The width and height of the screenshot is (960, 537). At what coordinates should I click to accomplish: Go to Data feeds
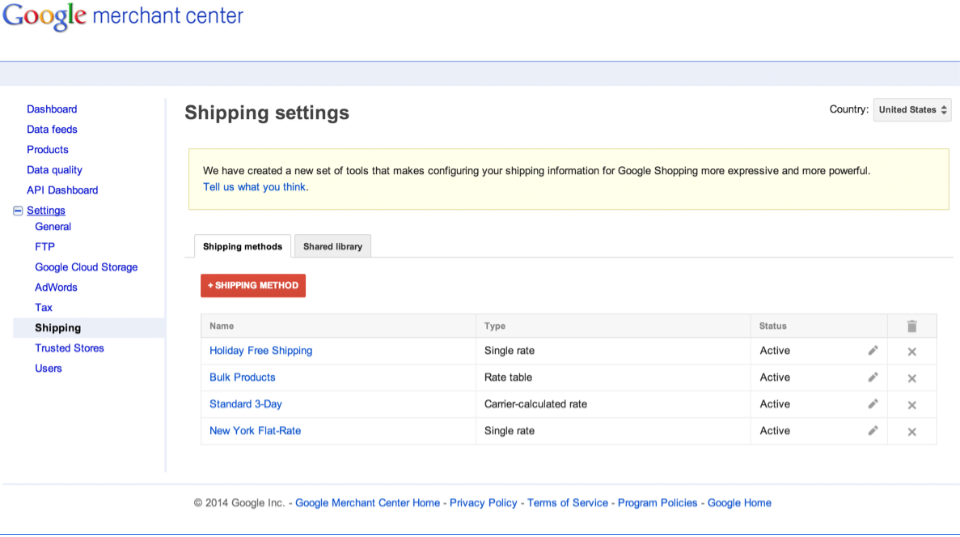[x=51, y=129]
